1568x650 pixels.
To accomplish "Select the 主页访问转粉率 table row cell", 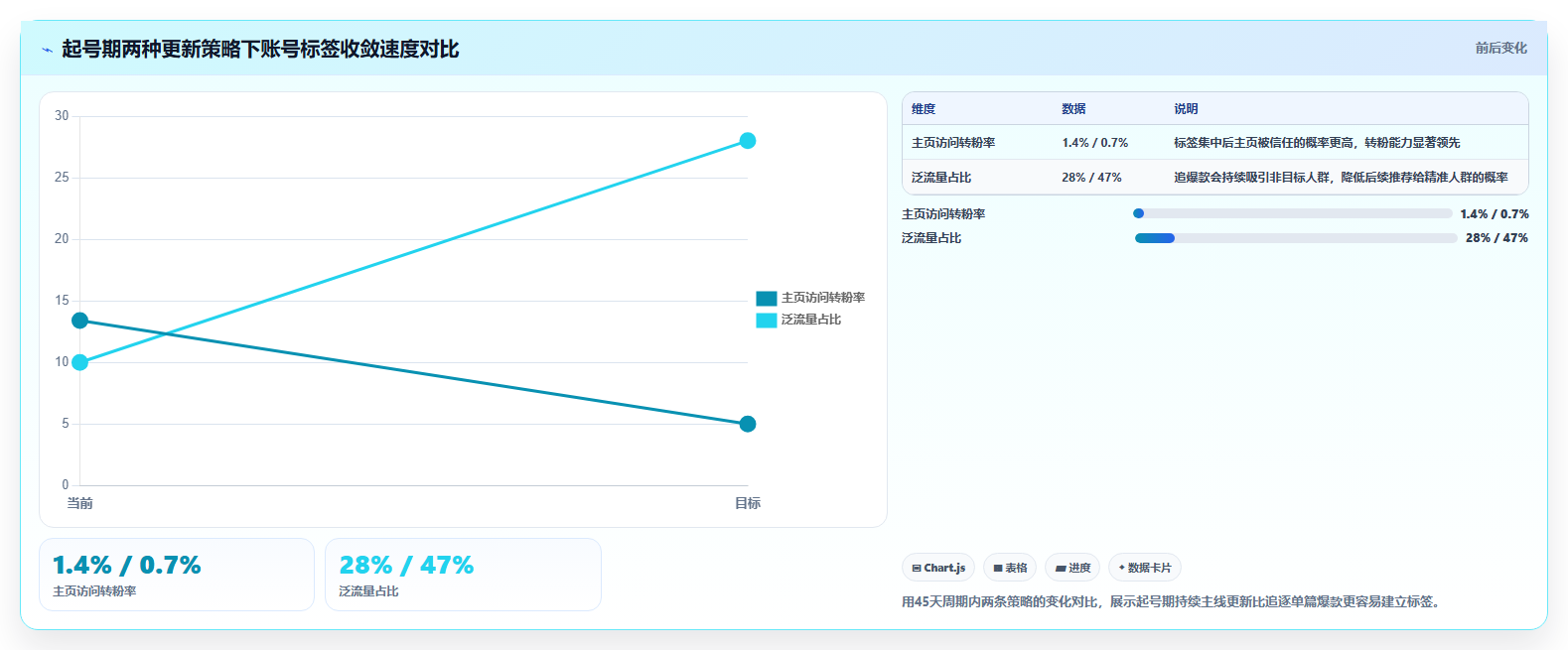I will 953,143.
